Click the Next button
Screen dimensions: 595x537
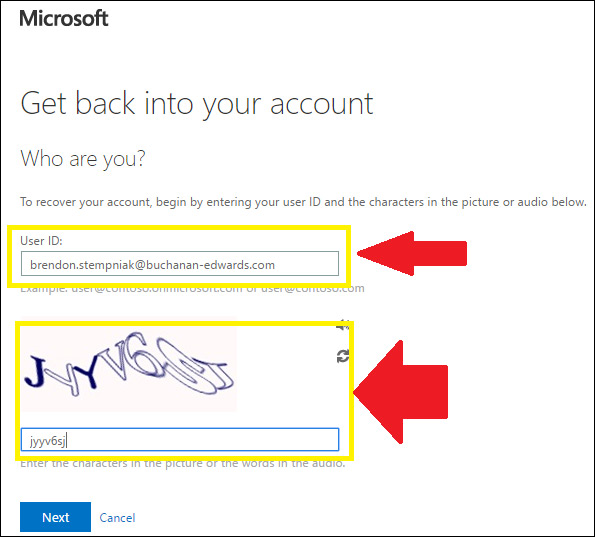(55, 517)
